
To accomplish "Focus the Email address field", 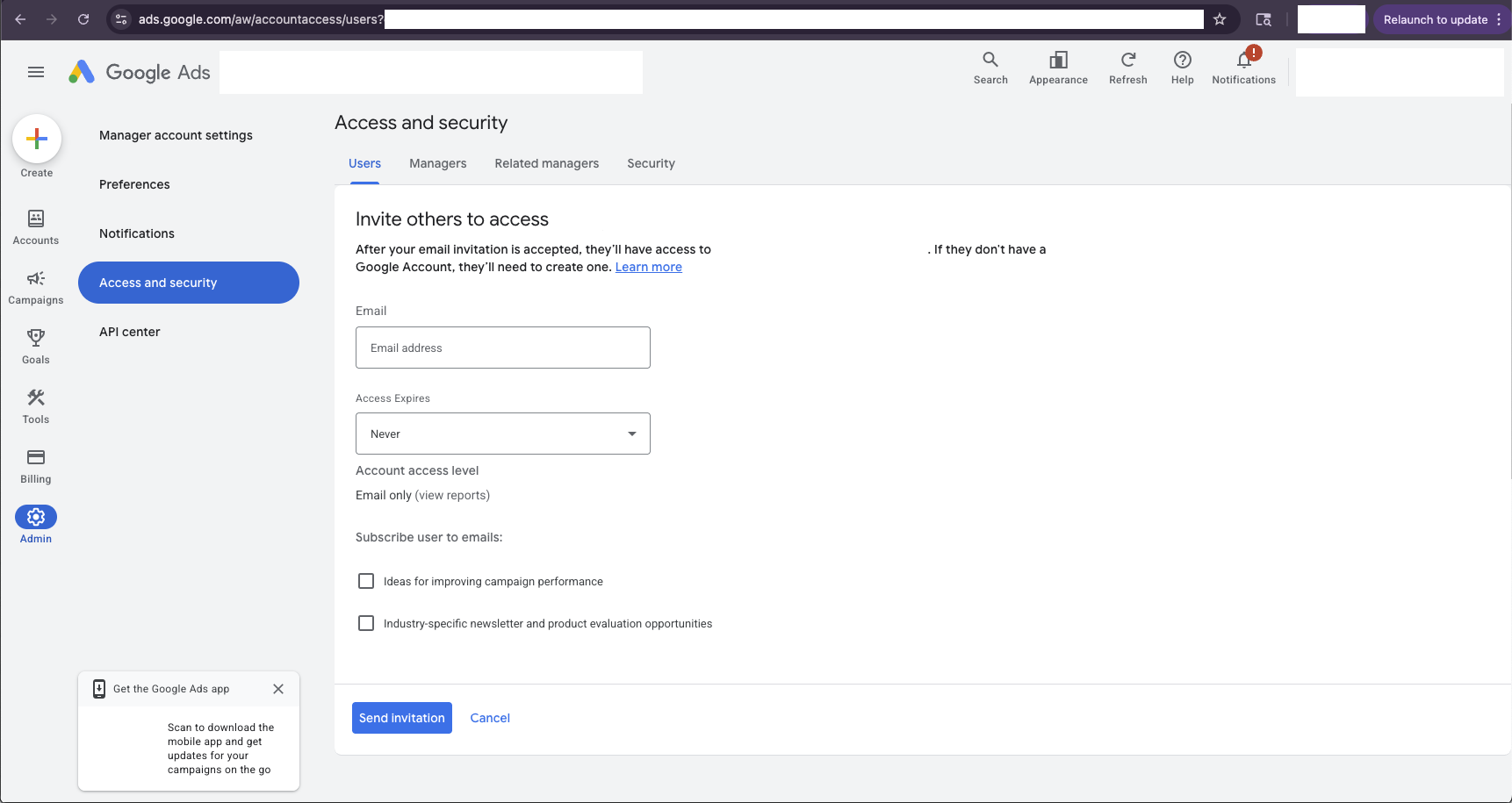I will coord(503,348).
